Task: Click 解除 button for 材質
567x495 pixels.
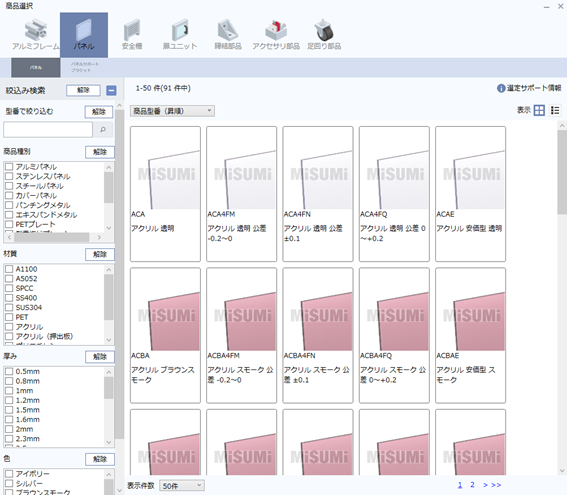Action: click(100, 254)
